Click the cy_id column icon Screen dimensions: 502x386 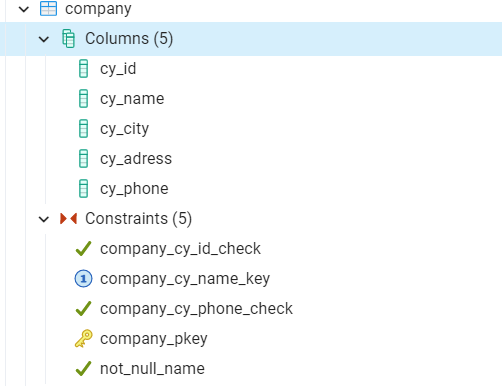tap(83, 69)
